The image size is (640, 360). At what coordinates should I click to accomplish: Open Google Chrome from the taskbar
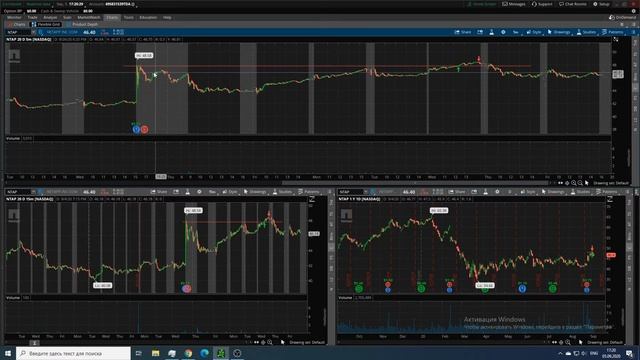point(188,353)
